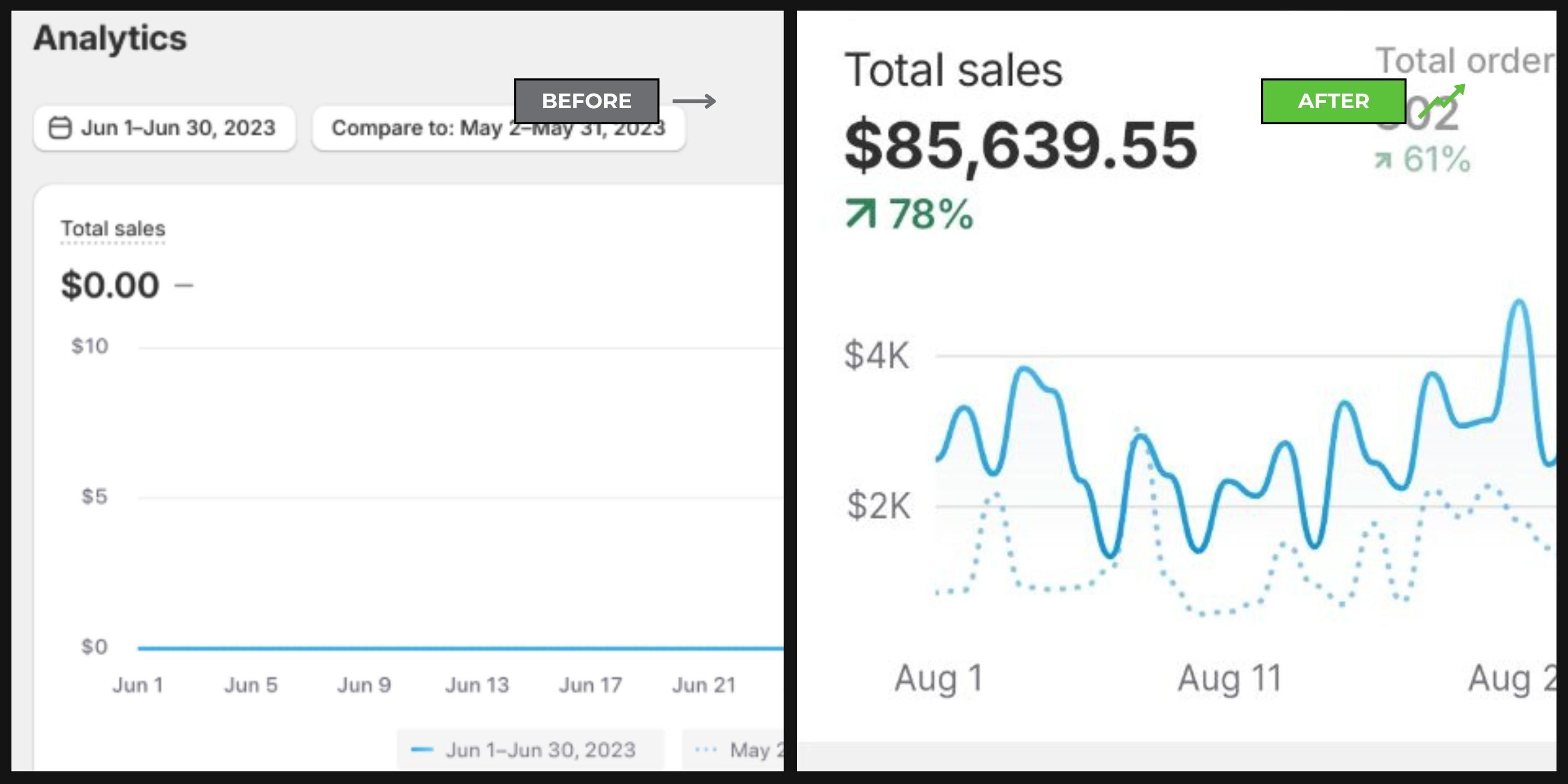The image size is (1568, 784).
Task: Click the underlined Total sales metric label
Action: 113,229
